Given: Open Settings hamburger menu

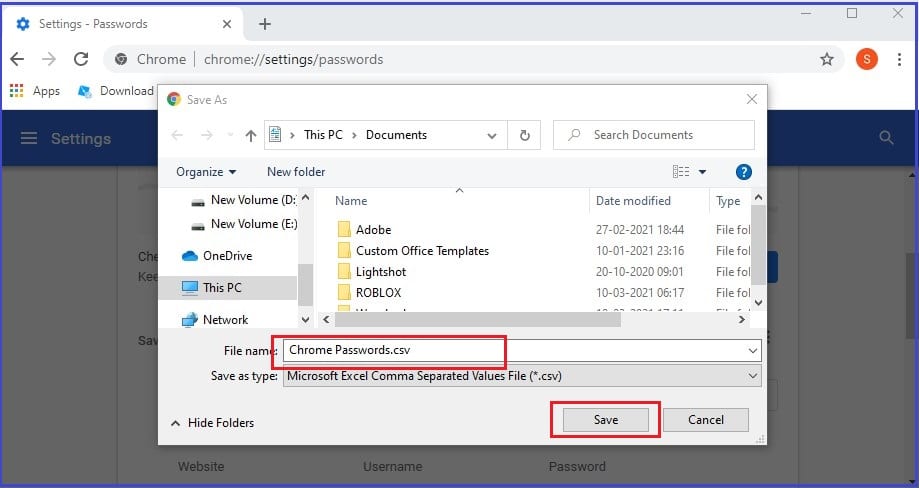Looking at the screenshot, I should (29, 138).
